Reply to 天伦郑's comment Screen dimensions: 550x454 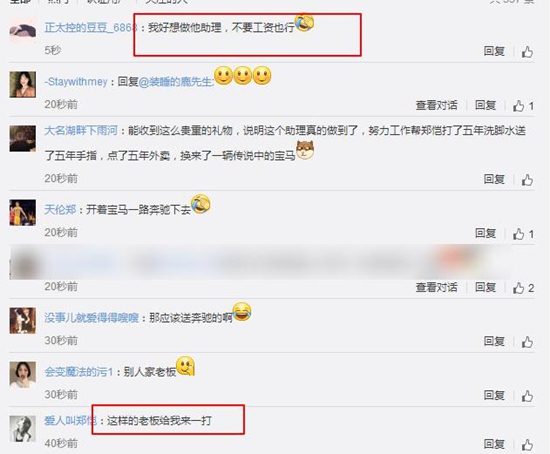[x=485, y=233]
